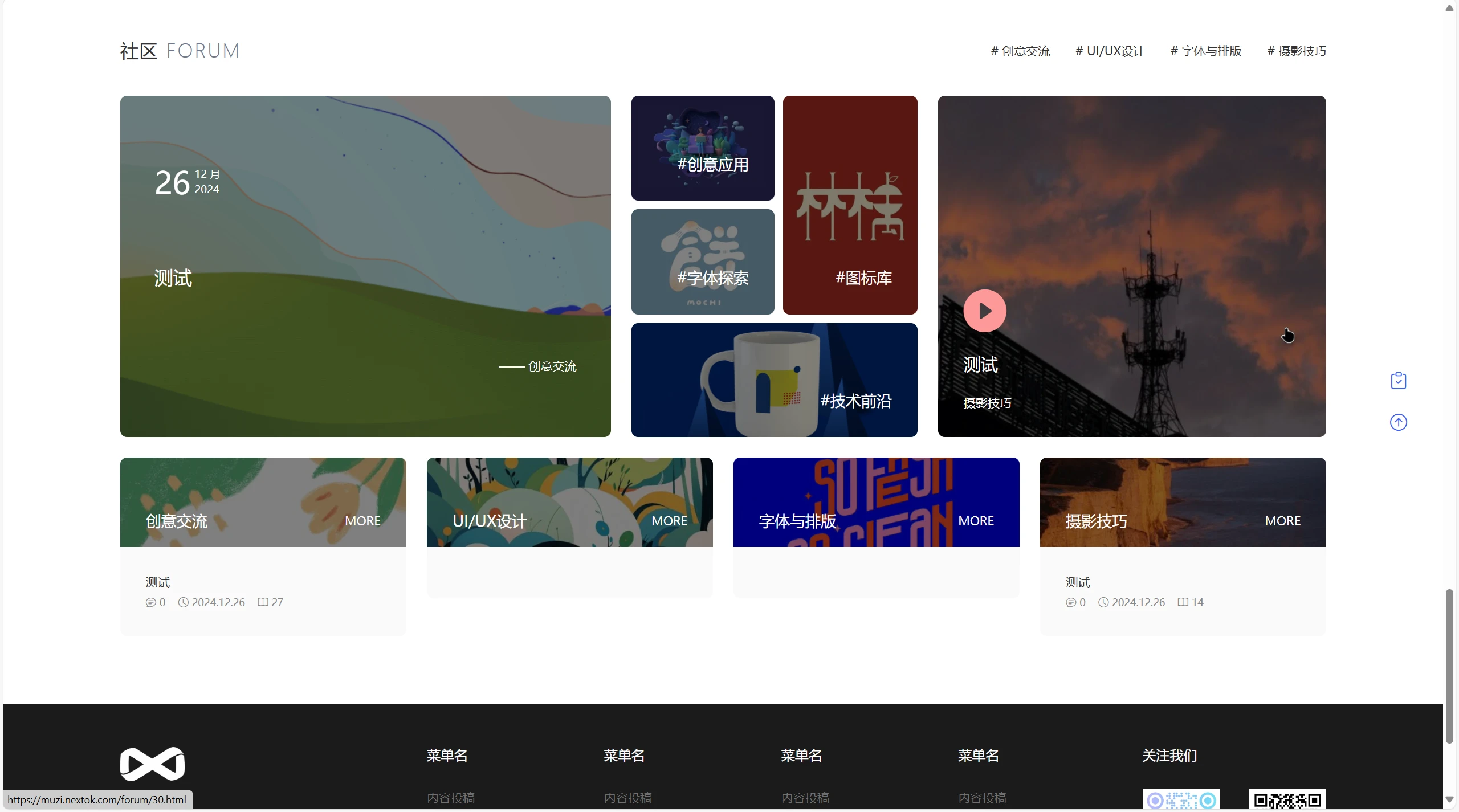
Task: Click the clipboard check floating icon
Action: point(1399,380)
